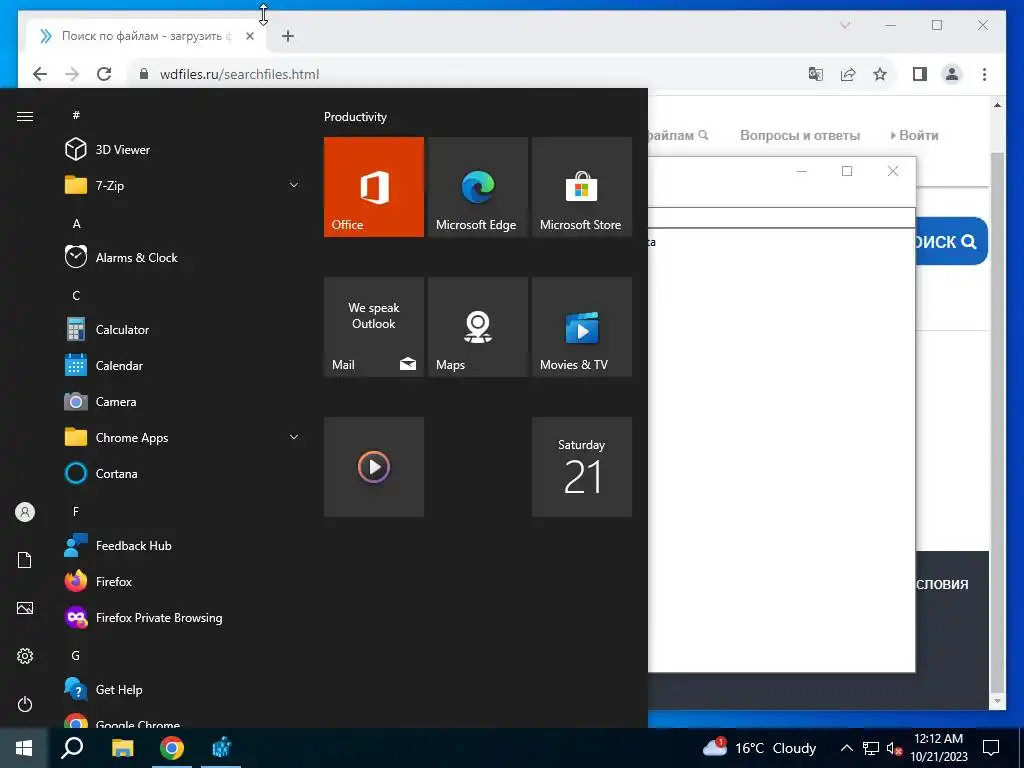Open the blue app icon beside Chrome on taskbar

pos(221,748)
